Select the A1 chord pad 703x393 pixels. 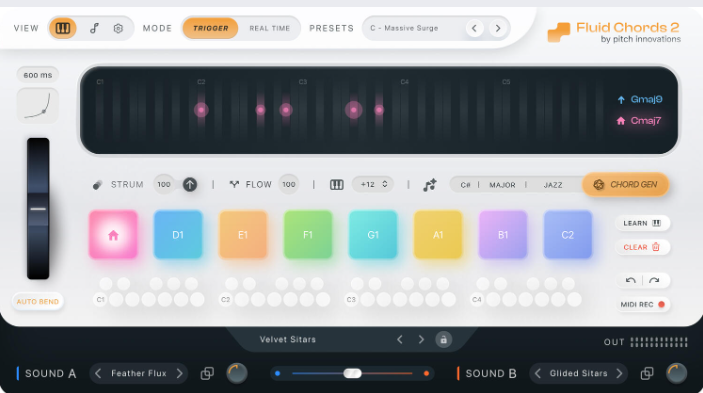pyautogui.click(x=438, y=234)
